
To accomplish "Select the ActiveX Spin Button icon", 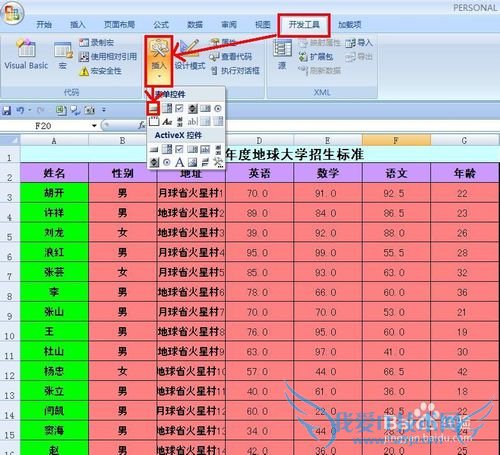I will (153, 162).
